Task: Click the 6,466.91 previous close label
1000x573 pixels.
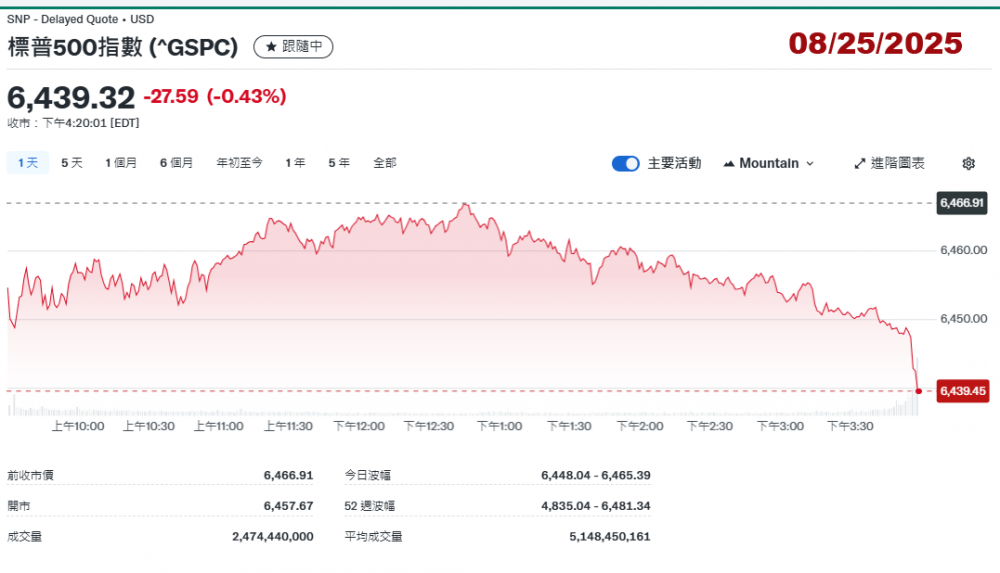Action: (962, 203)
